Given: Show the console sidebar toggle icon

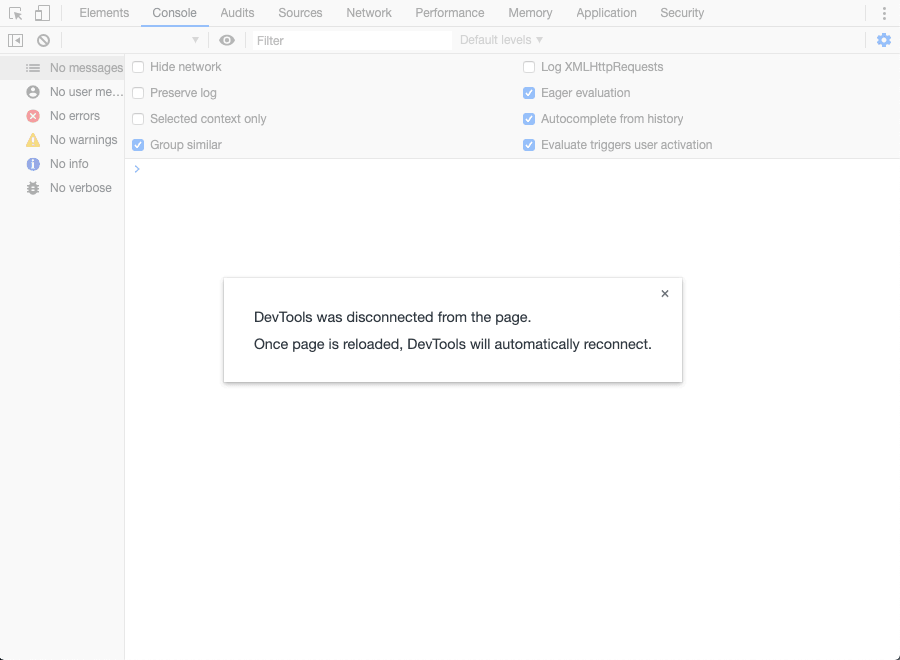Looking at the screenshot, I should [15, 40].
